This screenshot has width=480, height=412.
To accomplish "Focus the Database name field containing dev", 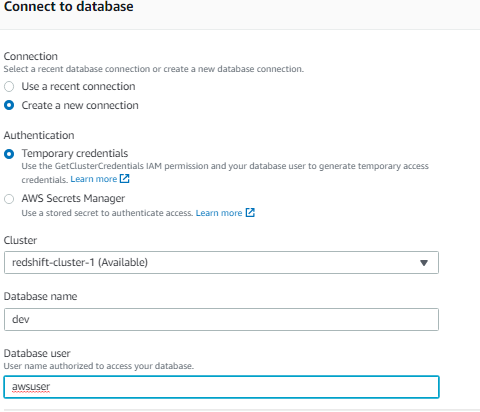I will pyautogui.click(x=221, y=319).
